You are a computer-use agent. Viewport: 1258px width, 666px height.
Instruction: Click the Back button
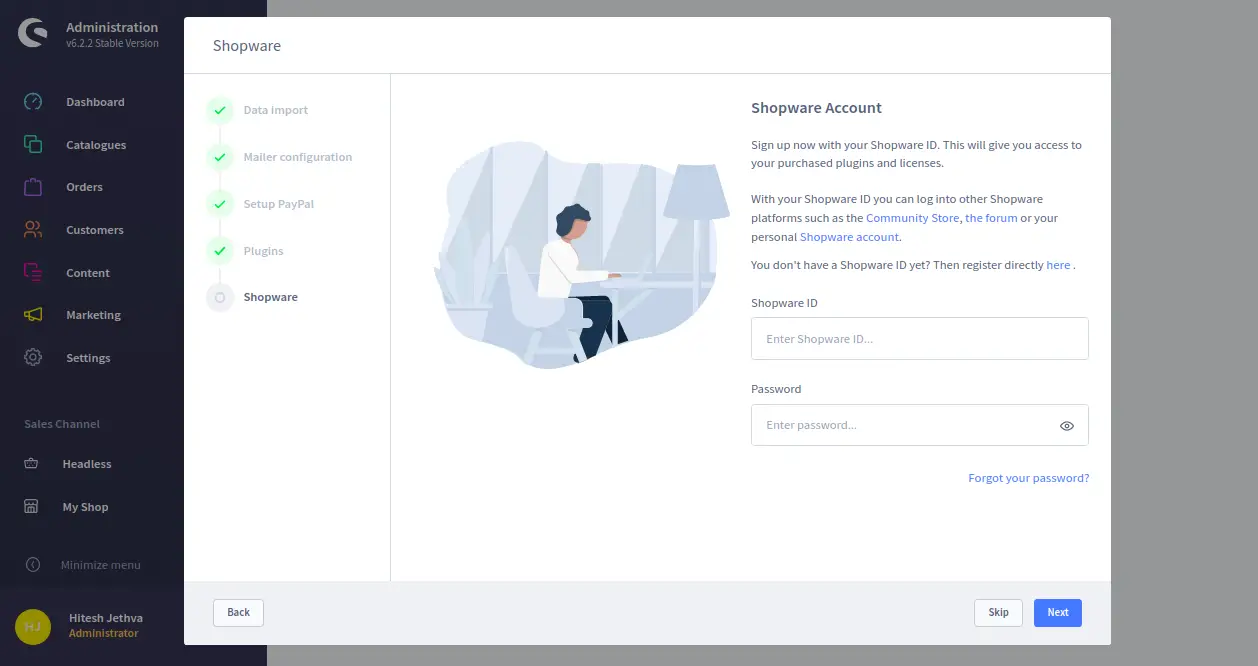(238, 613)
